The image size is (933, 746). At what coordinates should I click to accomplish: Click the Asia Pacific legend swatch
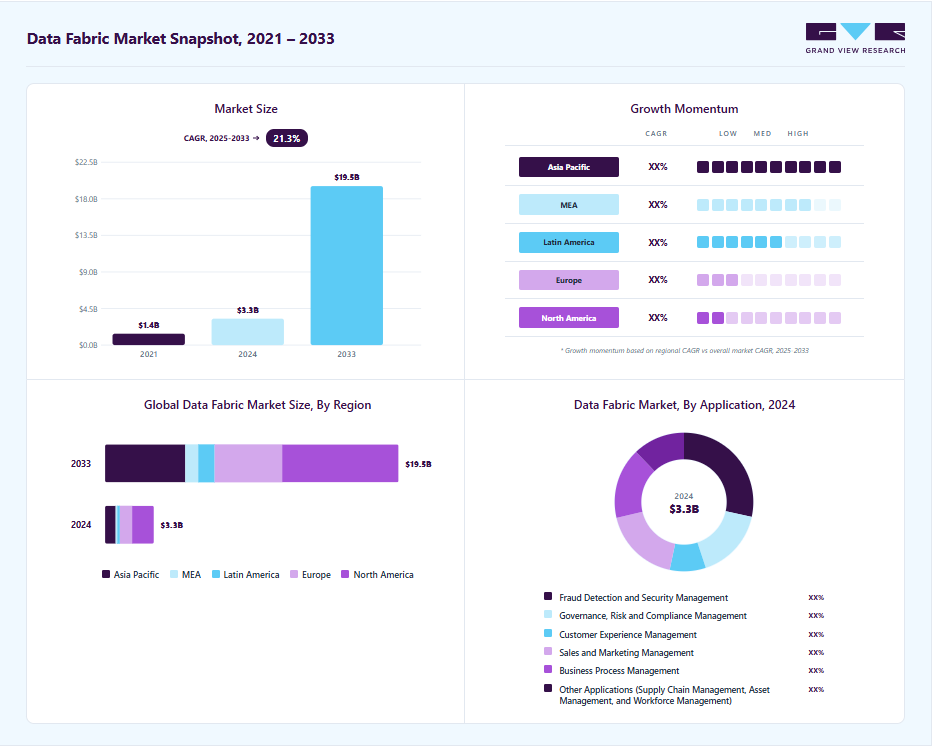point(106,574)
